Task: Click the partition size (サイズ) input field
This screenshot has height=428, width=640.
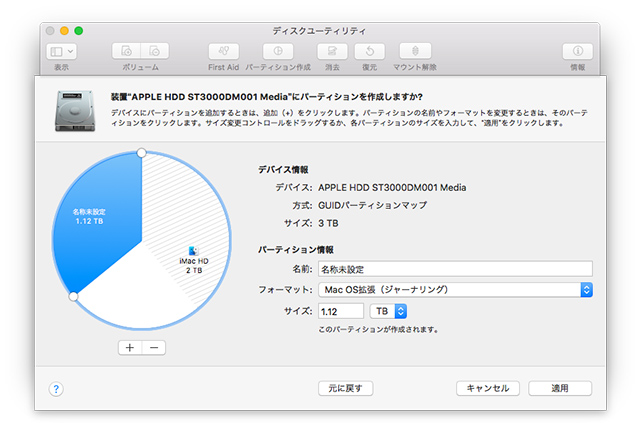Action: pos(340,311)
